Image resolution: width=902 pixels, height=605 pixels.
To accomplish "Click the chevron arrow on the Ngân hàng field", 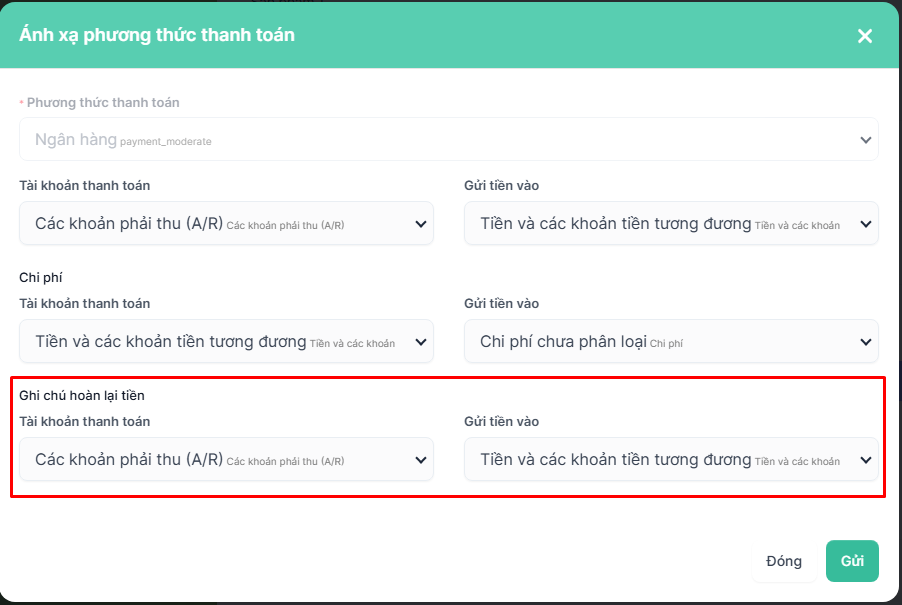I will (x=866, y=140).
